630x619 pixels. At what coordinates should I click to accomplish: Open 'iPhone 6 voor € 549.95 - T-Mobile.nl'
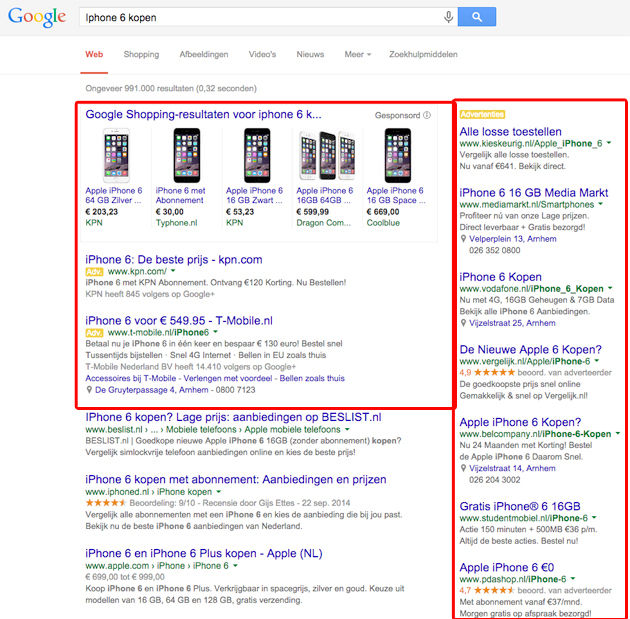(x=179, y=321)
